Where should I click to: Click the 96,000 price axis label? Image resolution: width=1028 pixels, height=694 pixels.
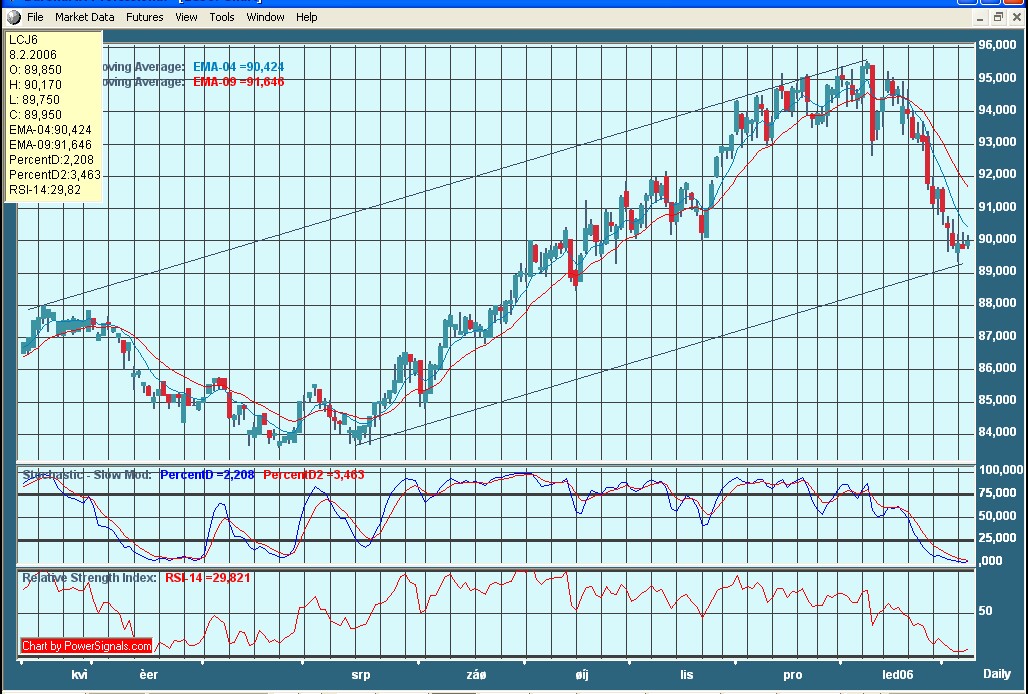997,45
